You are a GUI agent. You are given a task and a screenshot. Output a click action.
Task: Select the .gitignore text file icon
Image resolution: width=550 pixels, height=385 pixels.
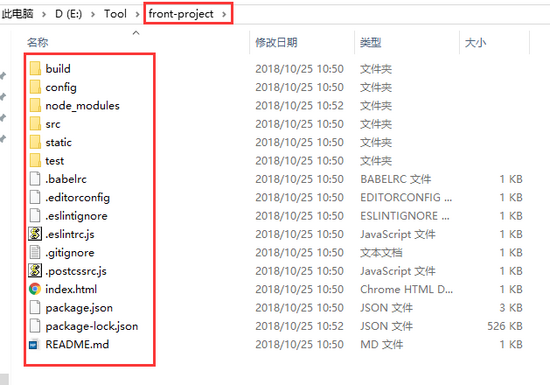(x=35, y=252)
